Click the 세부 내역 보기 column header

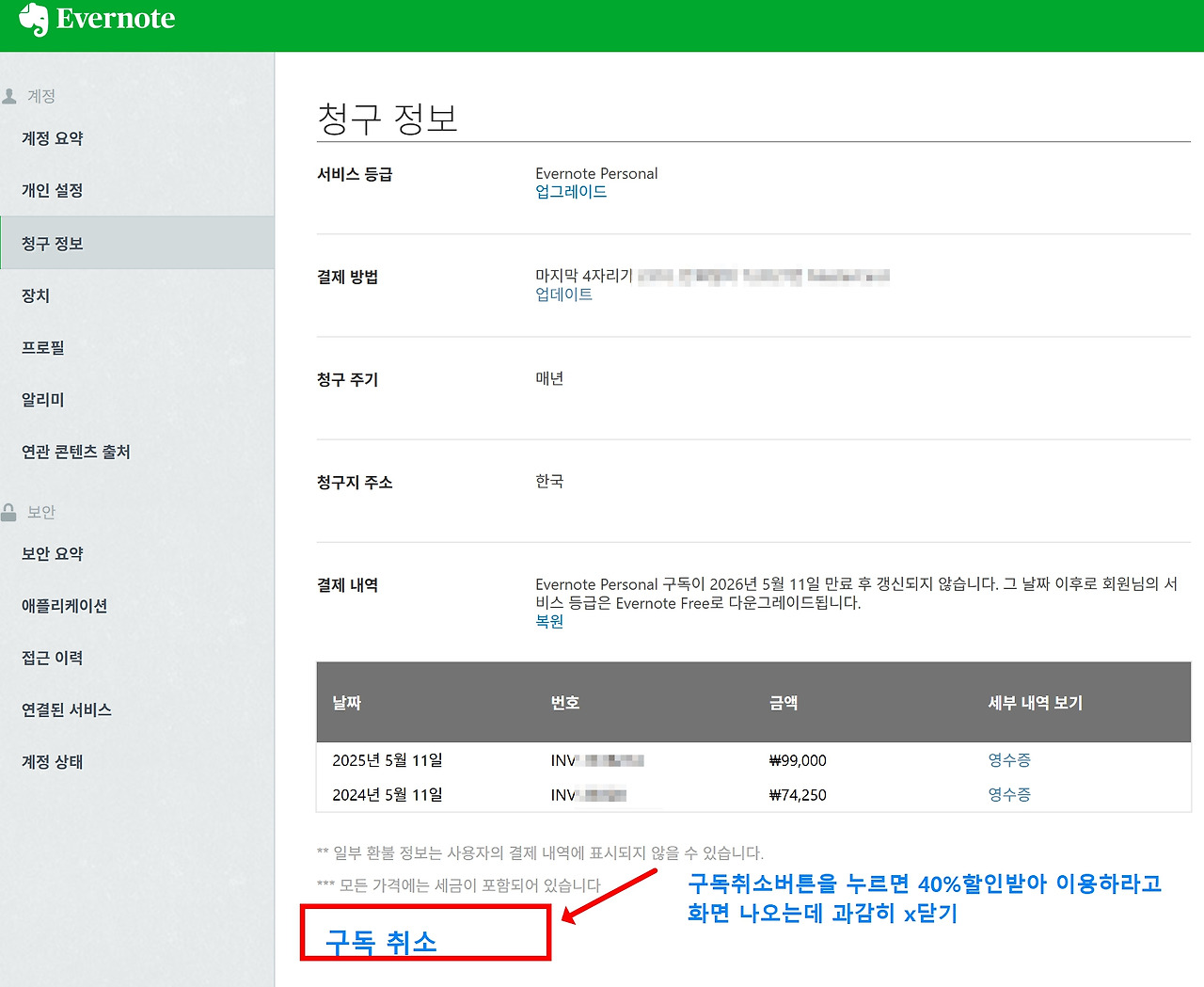(1036, 703)
